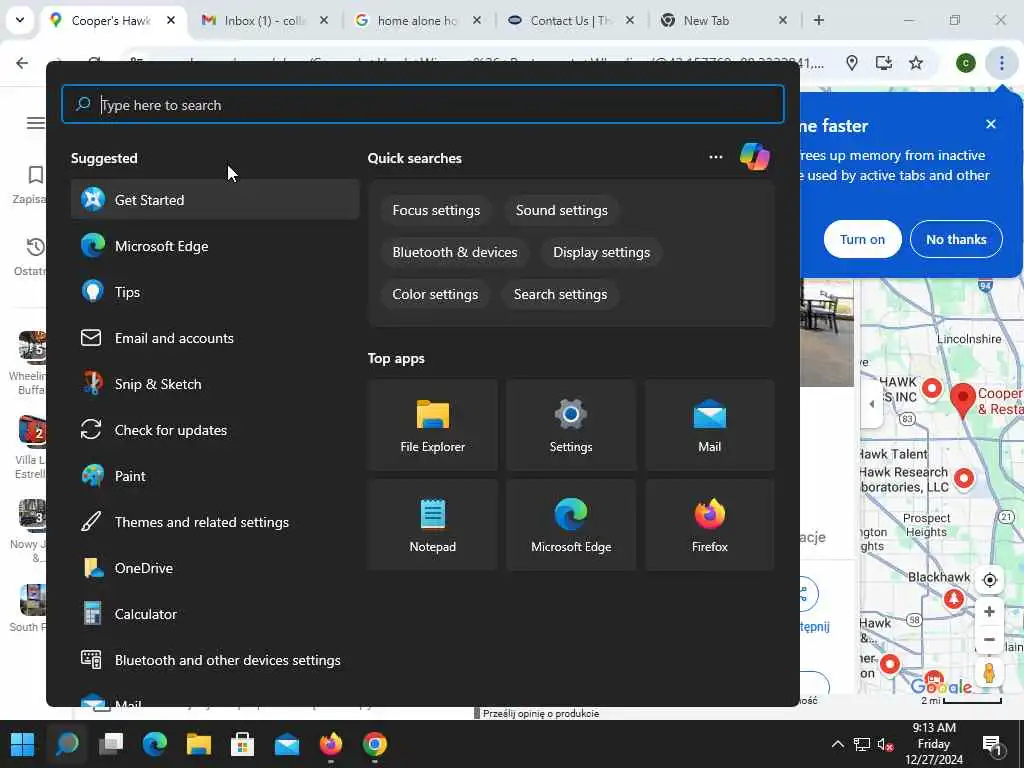Click the clock showing 9:13 AM
The height and width of the screenshot is (768, 1024).
coord(934,744)
